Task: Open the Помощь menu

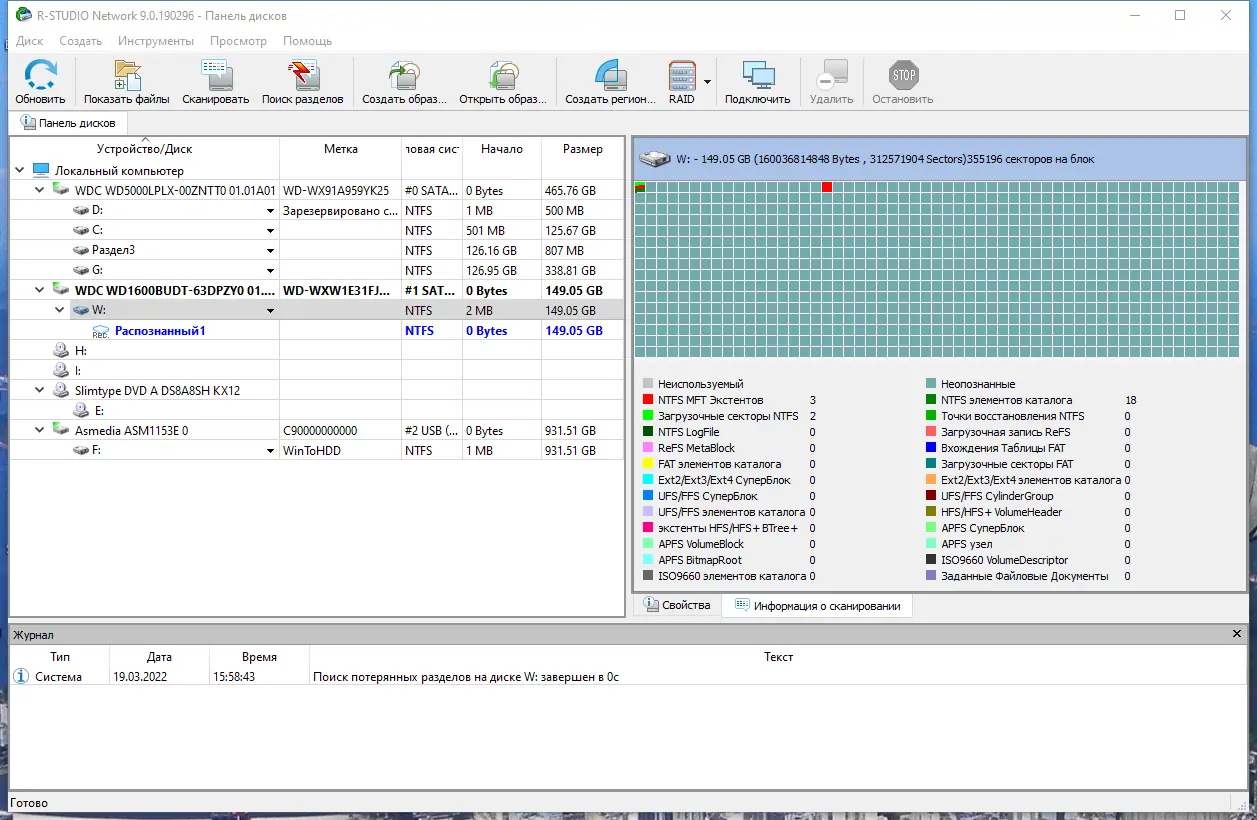Action: click(x=307, y=41)
